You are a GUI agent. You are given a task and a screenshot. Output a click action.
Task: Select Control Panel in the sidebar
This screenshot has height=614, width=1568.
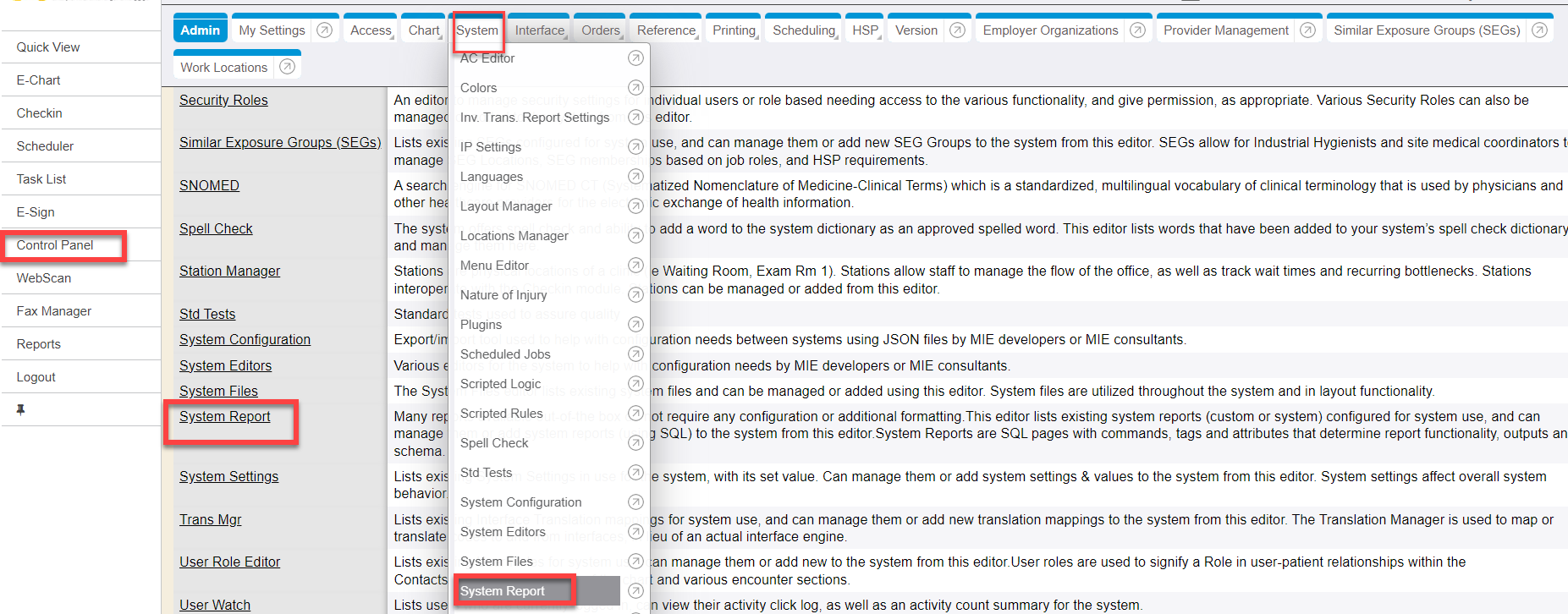click(x=55, y=245)
